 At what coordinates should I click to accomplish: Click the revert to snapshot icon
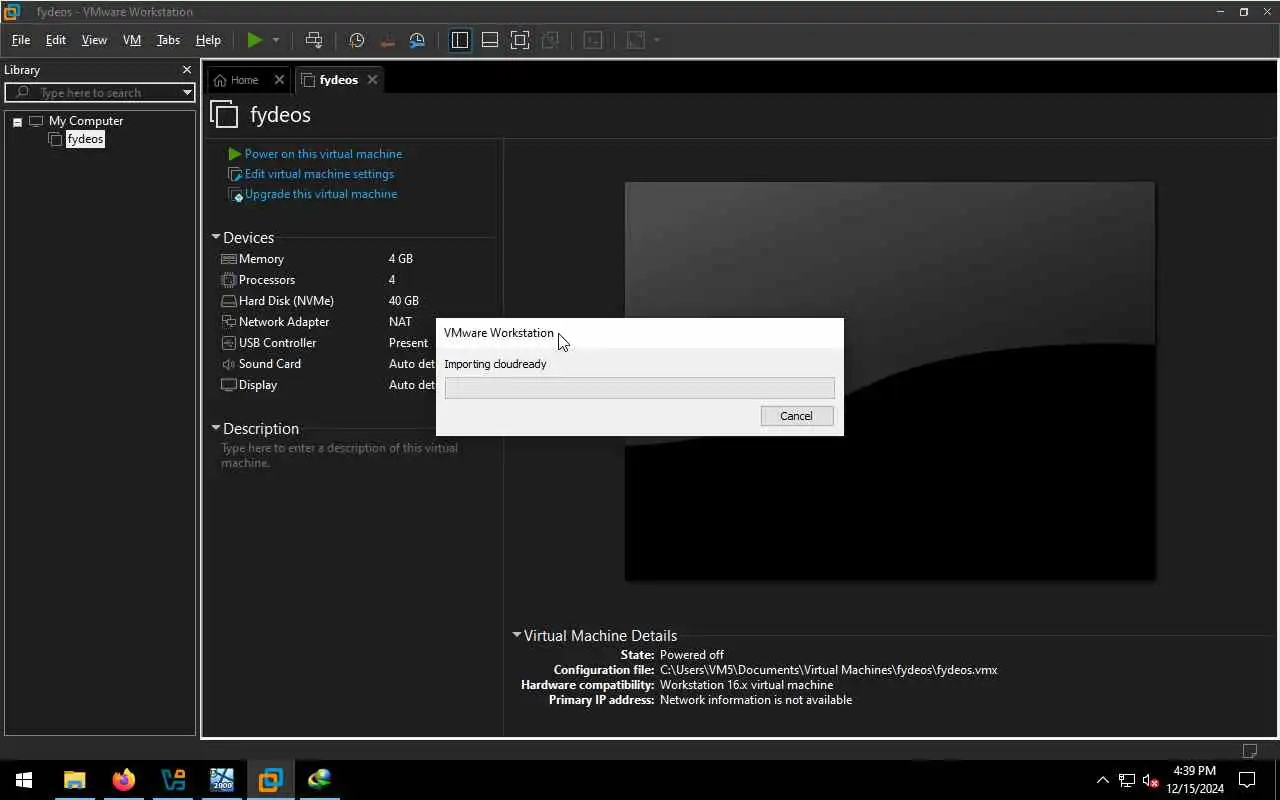(x=387, y=40)
